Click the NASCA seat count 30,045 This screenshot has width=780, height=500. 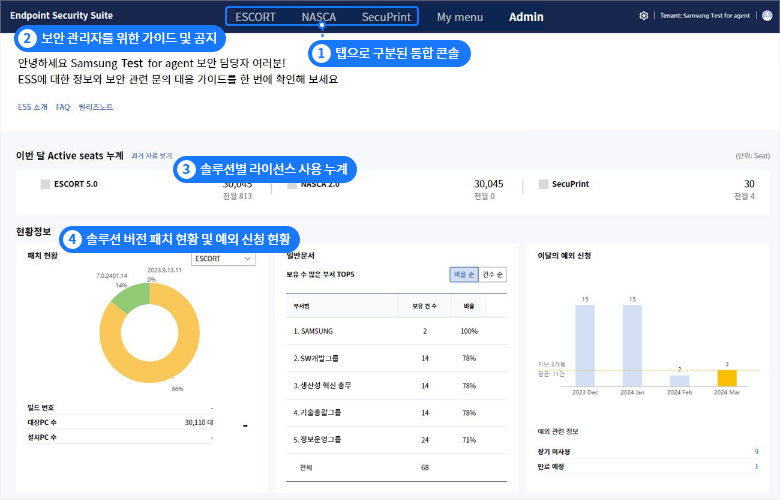tap(488, 184)
